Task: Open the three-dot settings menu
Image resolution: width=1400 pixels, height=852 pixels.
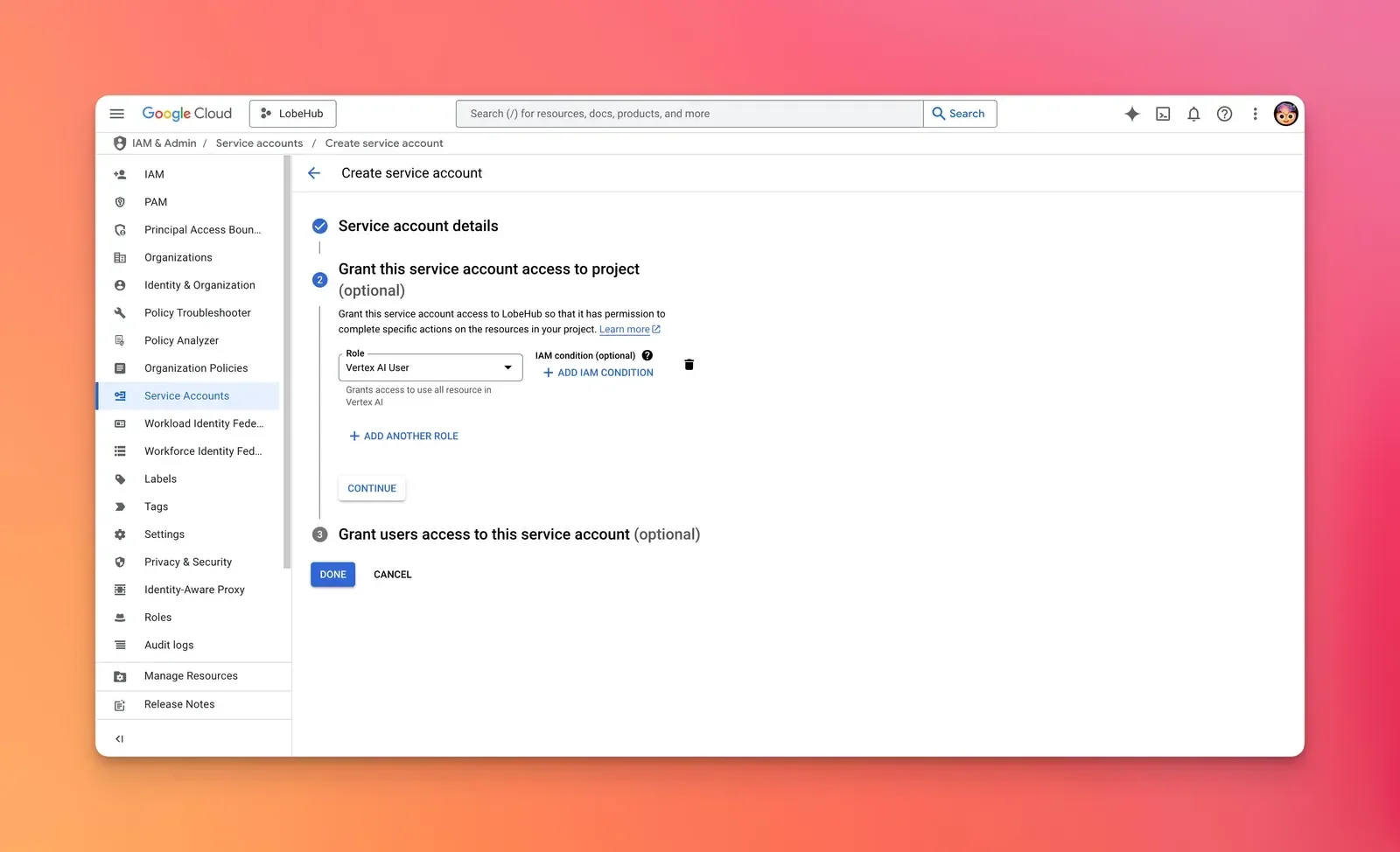Action: click(x=1255, y=114)
